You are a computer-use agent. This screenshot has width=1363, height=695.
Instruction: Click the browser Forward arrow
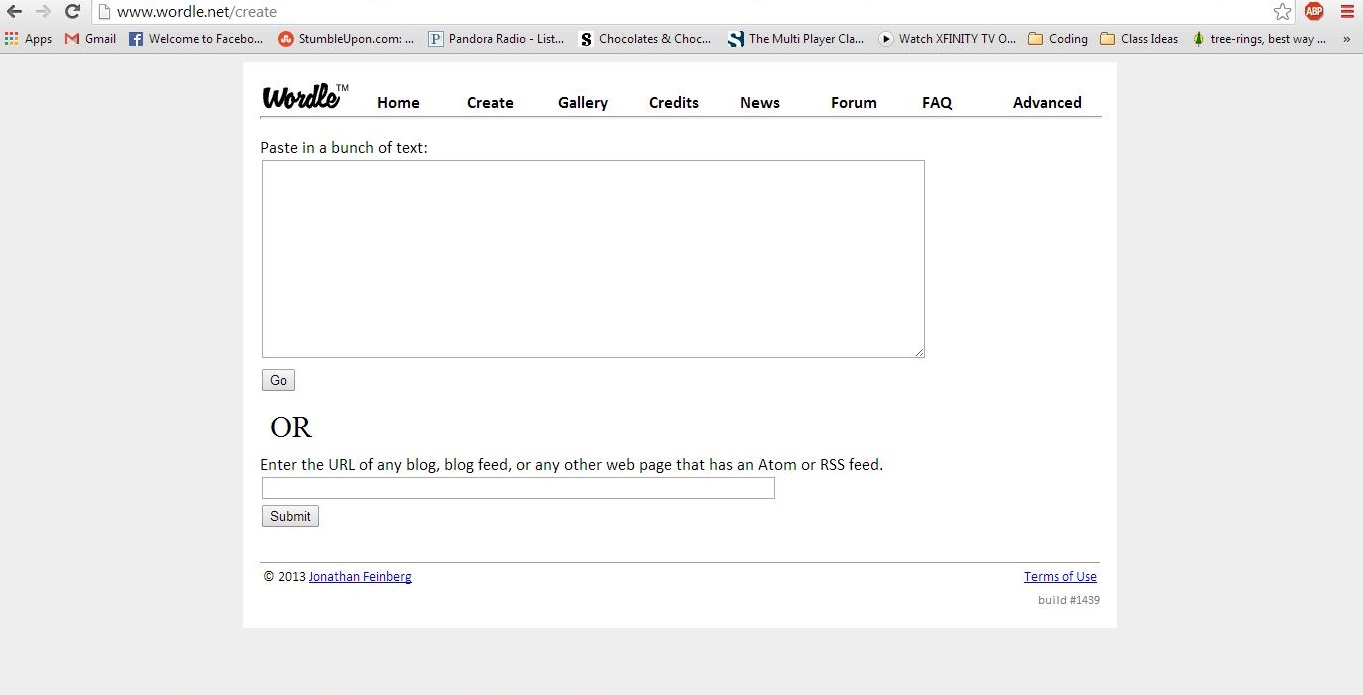tap(43, 11)
